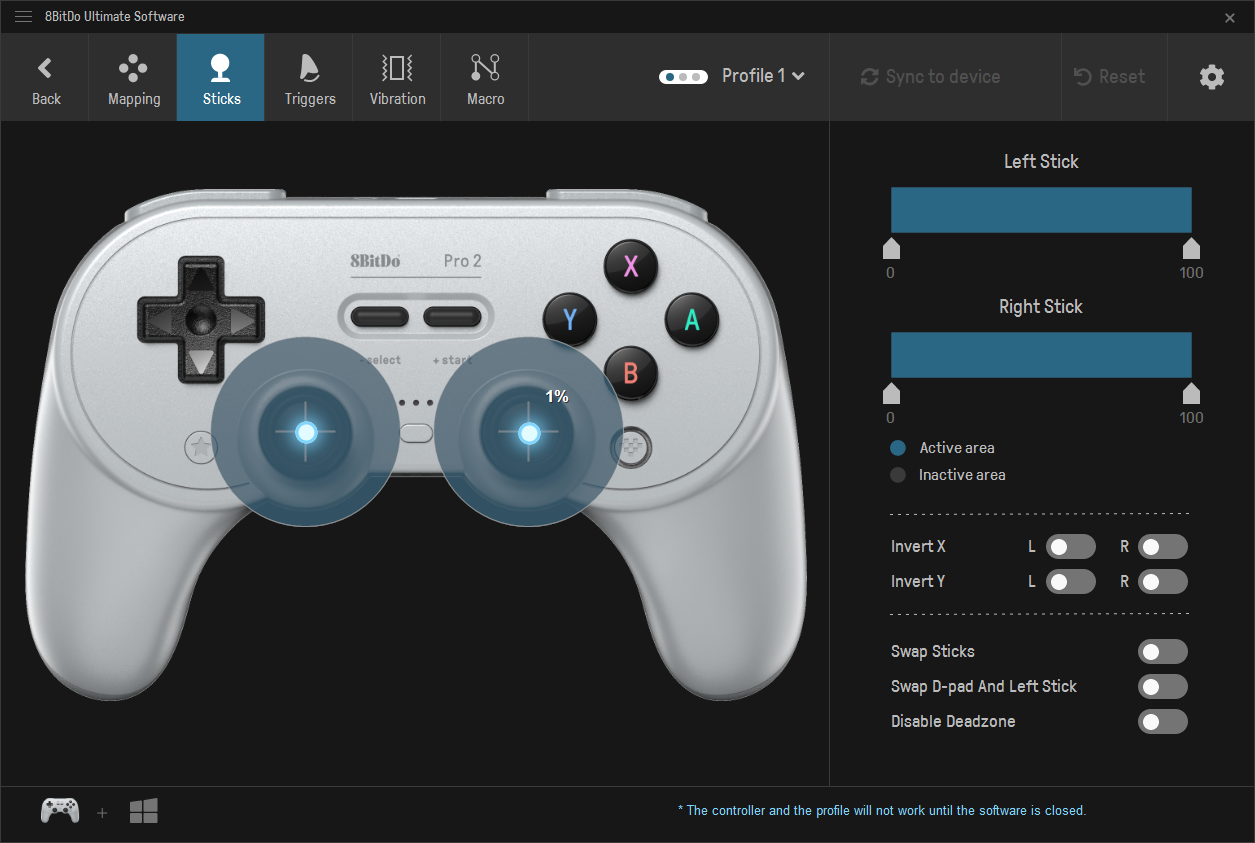1255x843 pixels.
Task: Click the Left Stick range bar
Action: pyautogui.click(x=1041, y=210)
